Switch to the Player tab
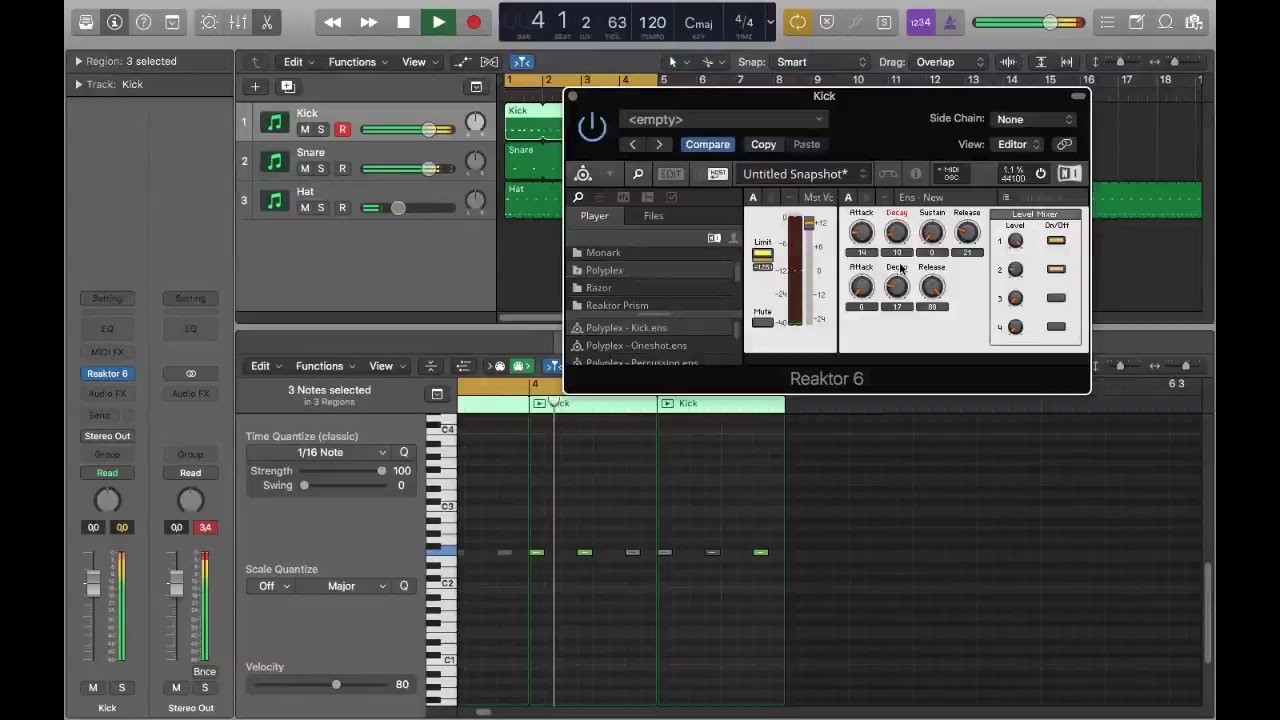The width and height of the screenshot is (1280, 720). click(x=594, y=216)
